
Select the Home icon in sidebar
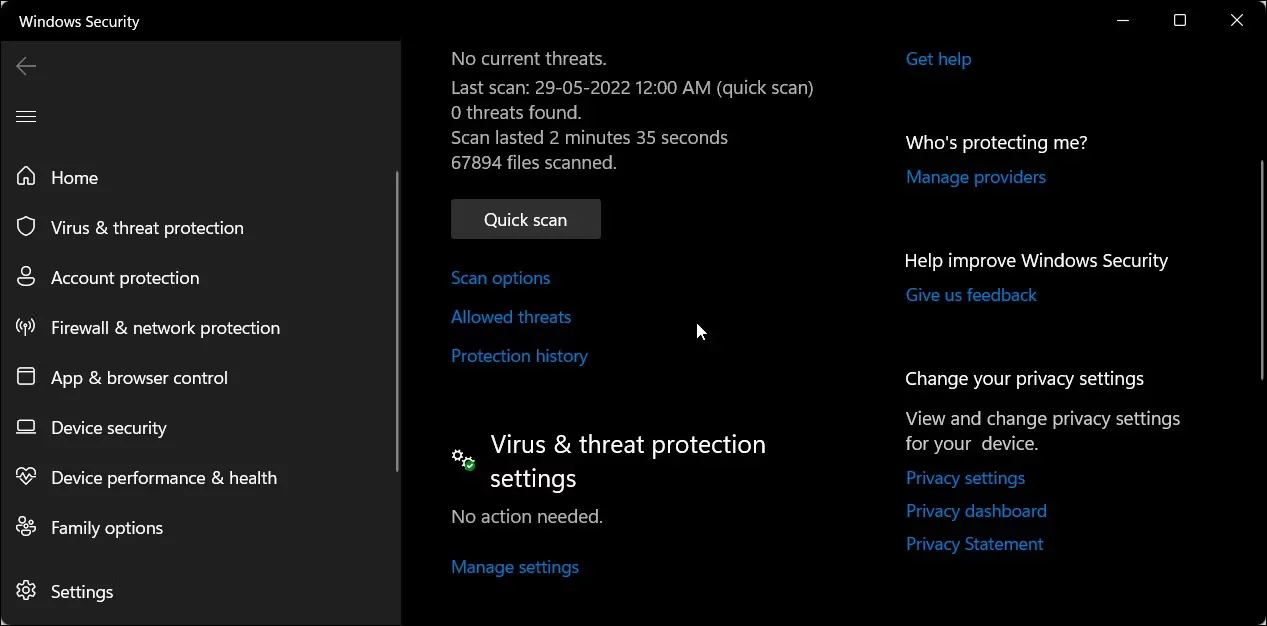click(26, 177)
